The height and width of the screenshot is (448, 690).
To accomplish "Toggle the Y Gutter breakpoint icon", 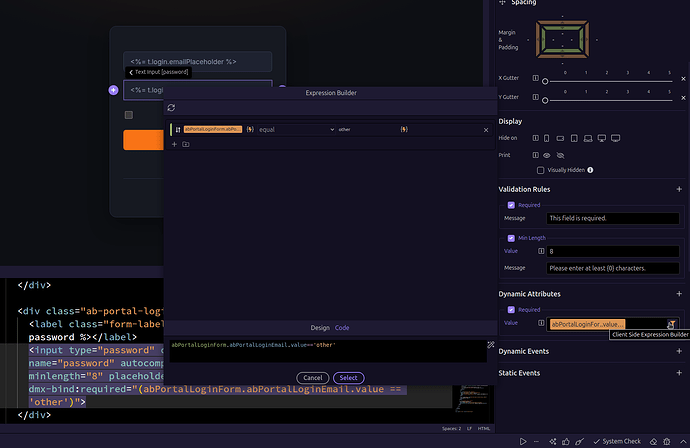I will 536,97.
